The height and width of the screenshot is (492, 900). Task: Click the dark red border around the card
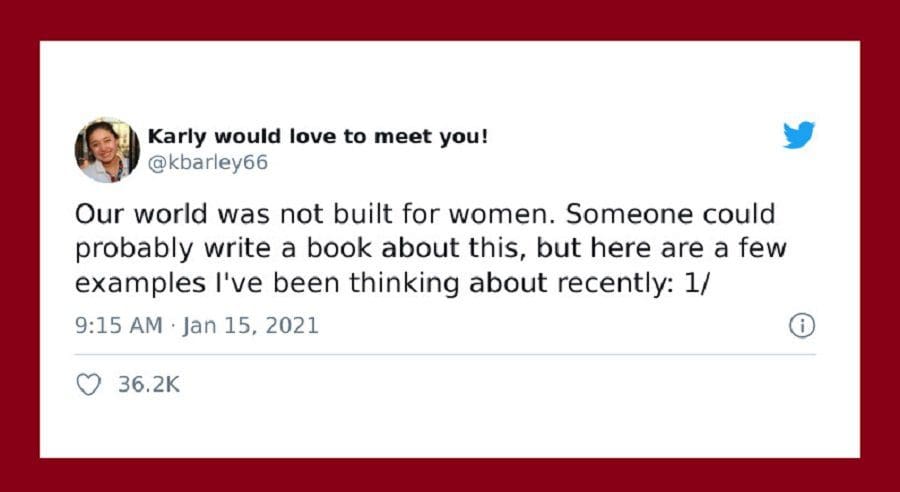tap(450, 20)
